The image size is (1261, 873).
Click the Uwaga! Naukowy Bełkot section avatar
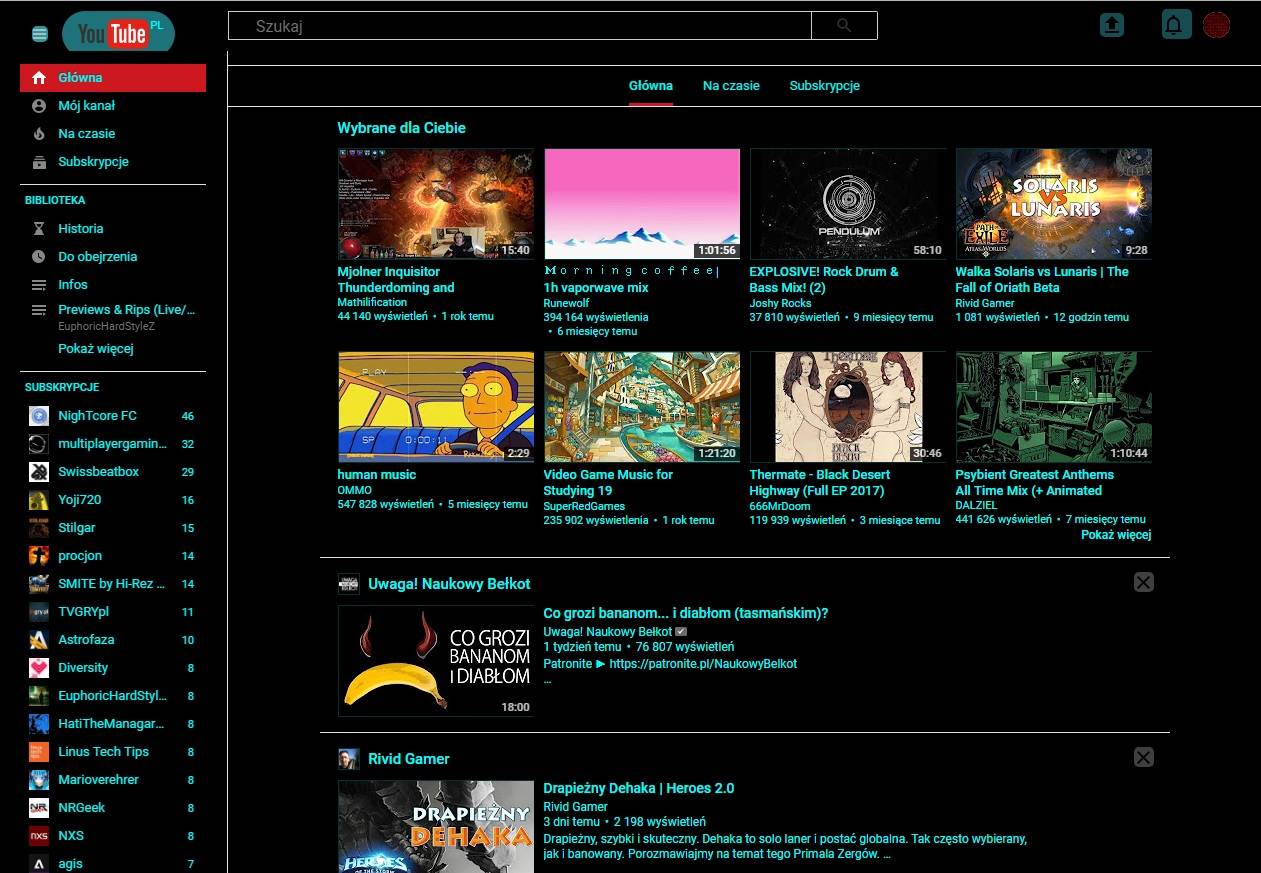[348, 584]
